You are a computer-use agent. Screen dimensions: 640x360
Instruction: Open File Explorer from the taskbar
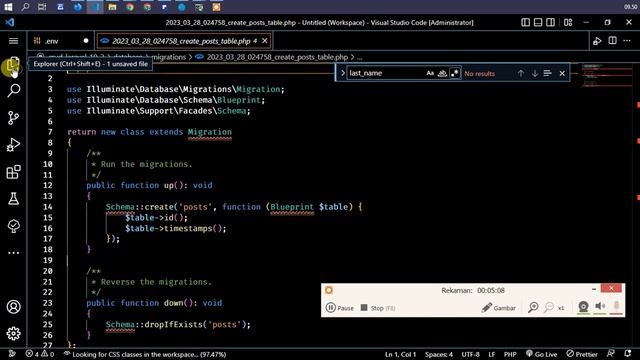click(x=112, y=7)
